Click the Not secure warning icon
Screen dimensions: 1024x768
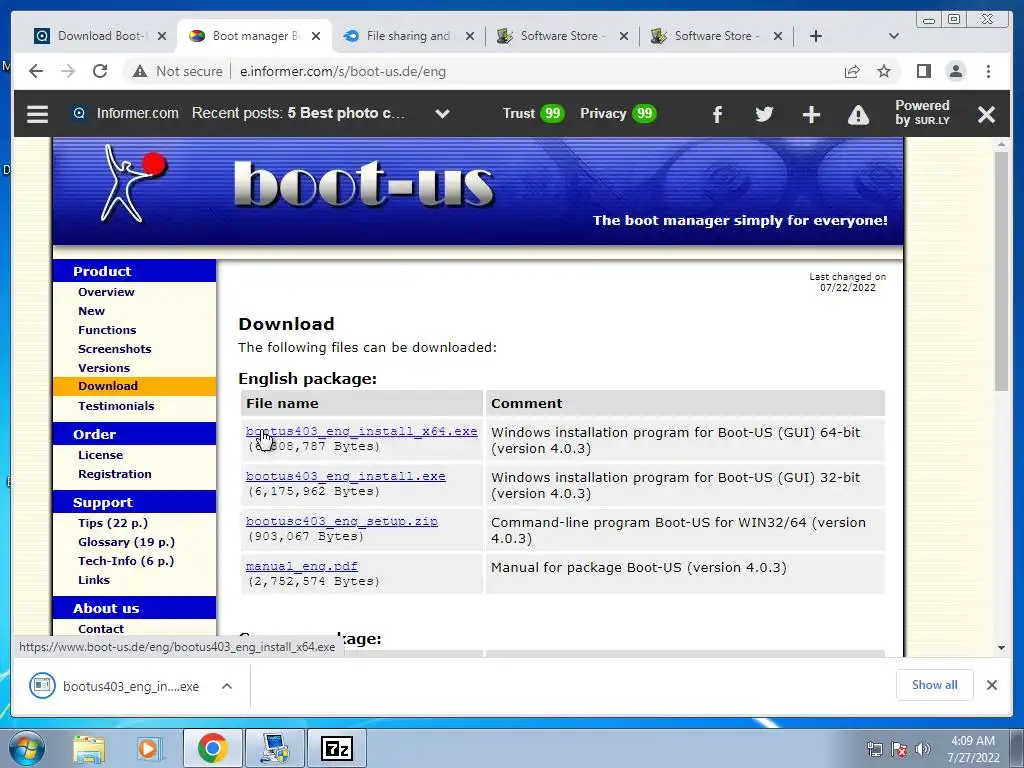(140, 71)
